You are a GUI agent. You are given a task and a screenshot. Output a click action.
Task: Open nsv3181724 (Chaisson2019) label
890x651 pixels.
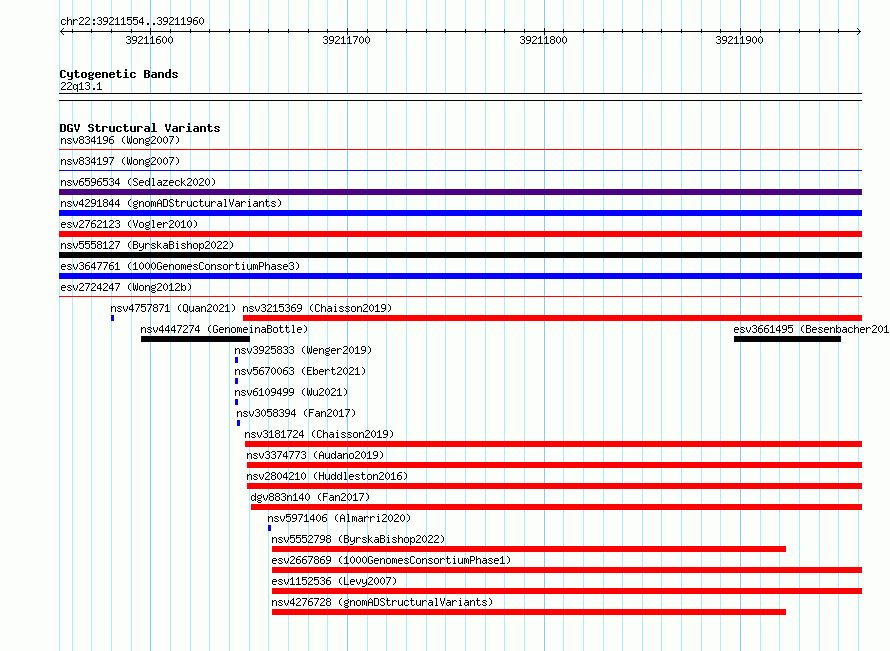(319, 434)
